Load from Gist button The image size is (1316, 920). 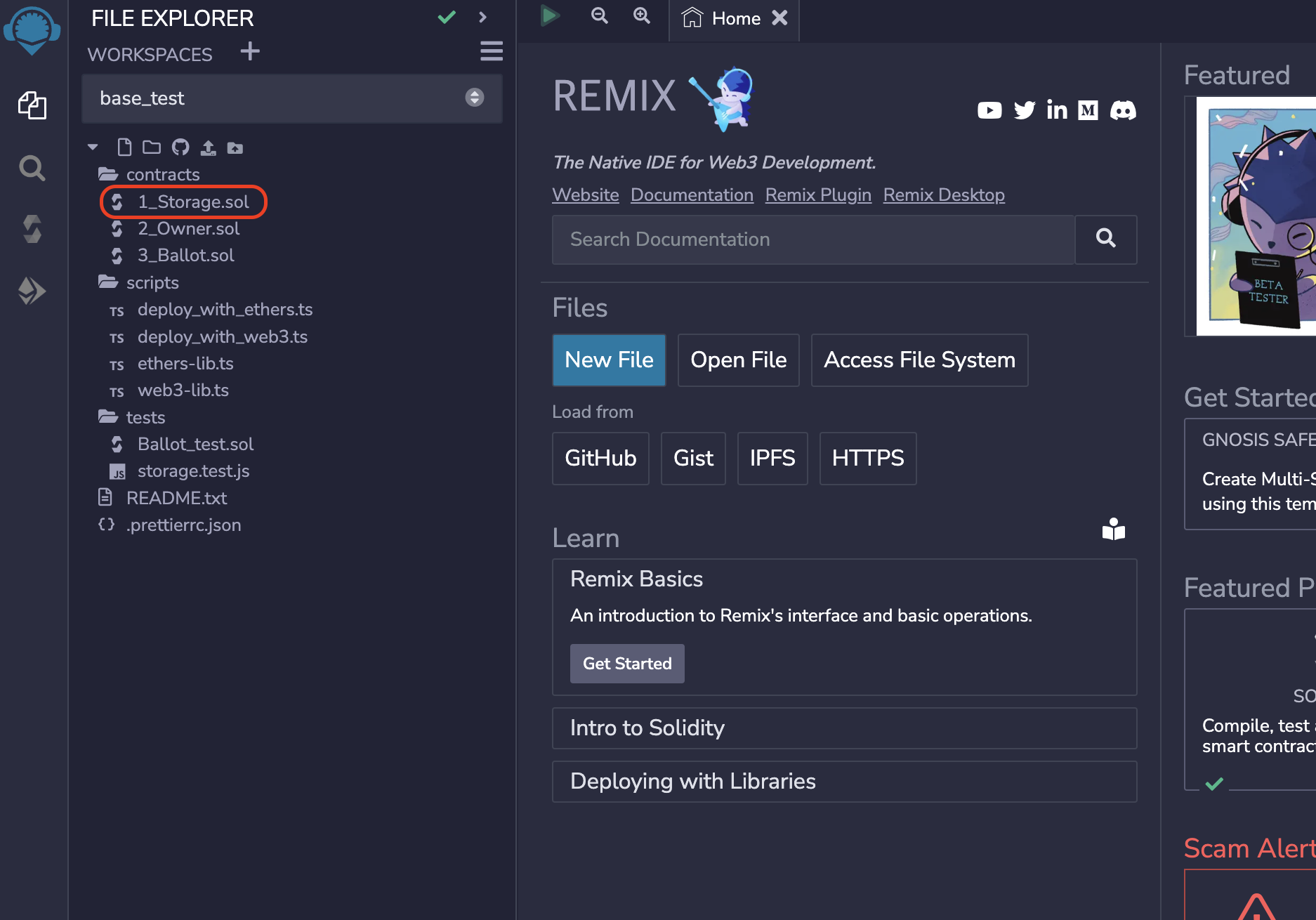693,459
